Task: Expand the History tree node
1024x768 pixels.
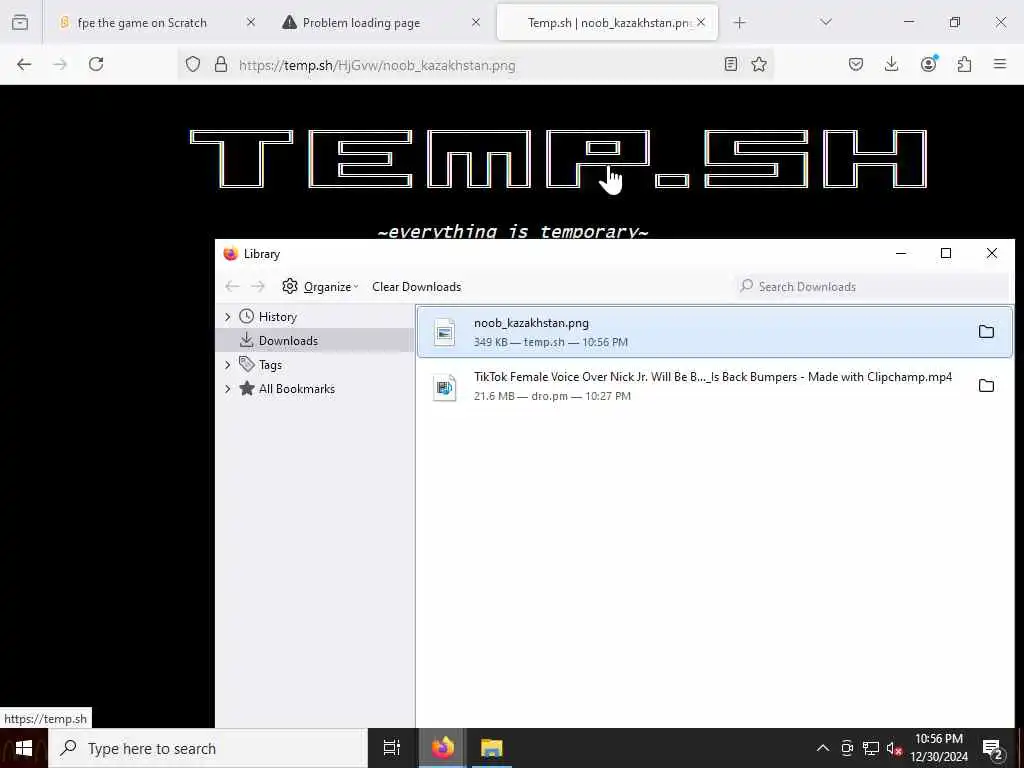Action: pyautogui.click(x=227, y=317)
